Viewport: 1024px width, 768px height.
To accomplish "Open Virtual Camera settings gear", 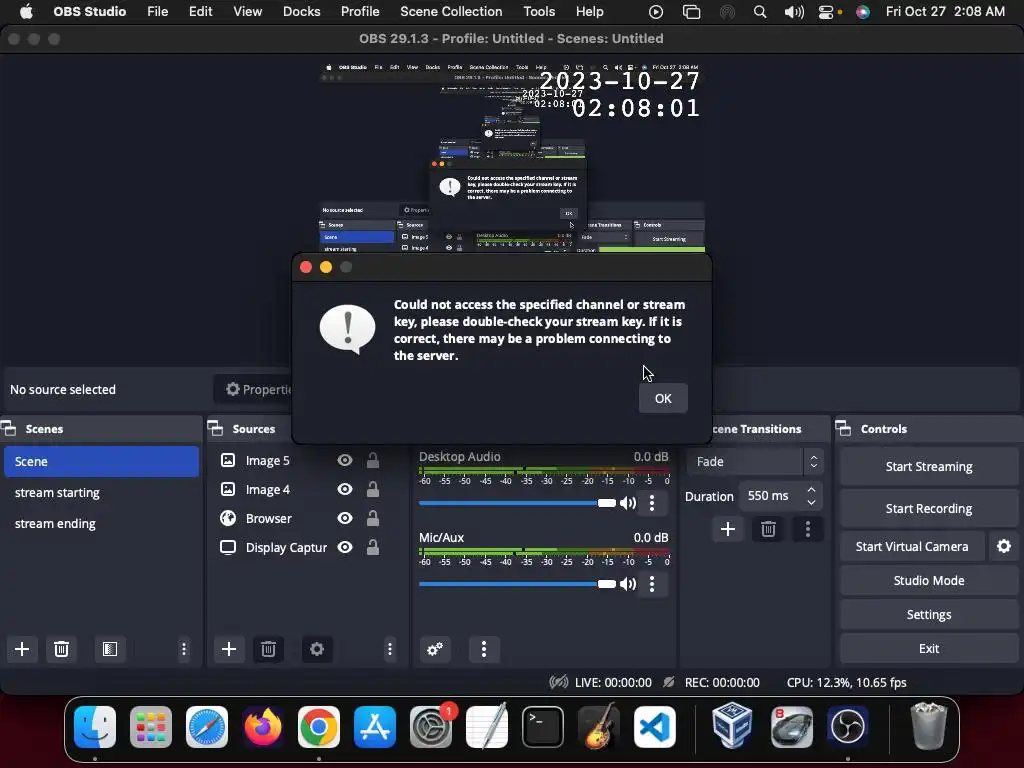I will tap(1004, 546).
